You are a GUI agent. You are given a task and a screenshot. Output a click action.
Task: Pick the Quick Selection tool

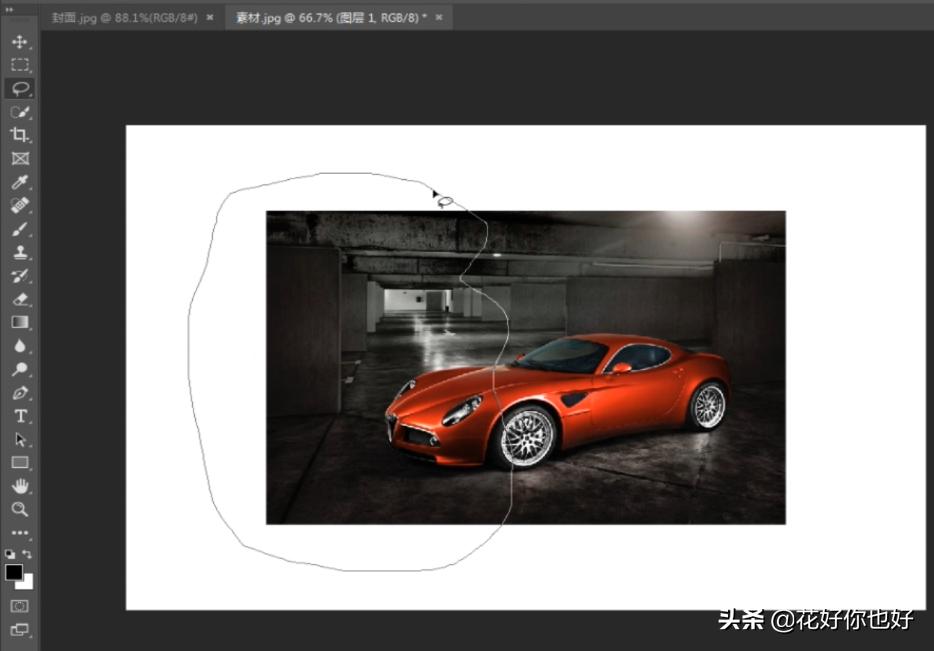pos(19,112)
